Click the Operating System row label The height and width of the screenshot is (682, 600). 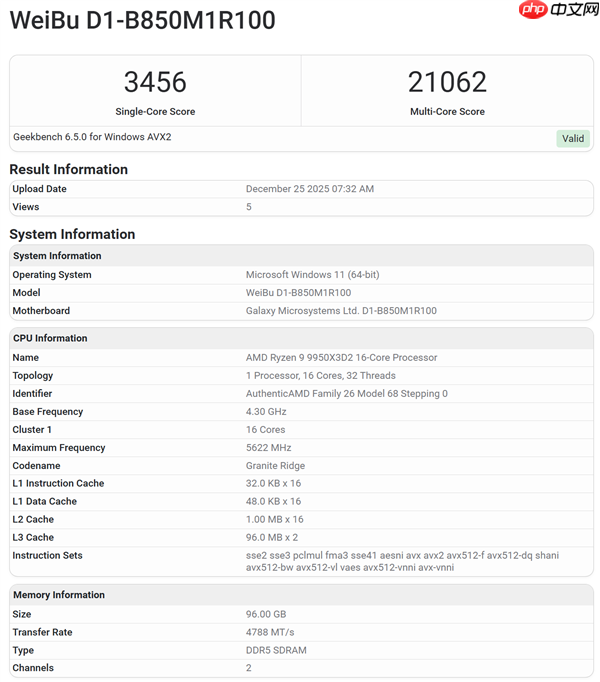[52, 275]
